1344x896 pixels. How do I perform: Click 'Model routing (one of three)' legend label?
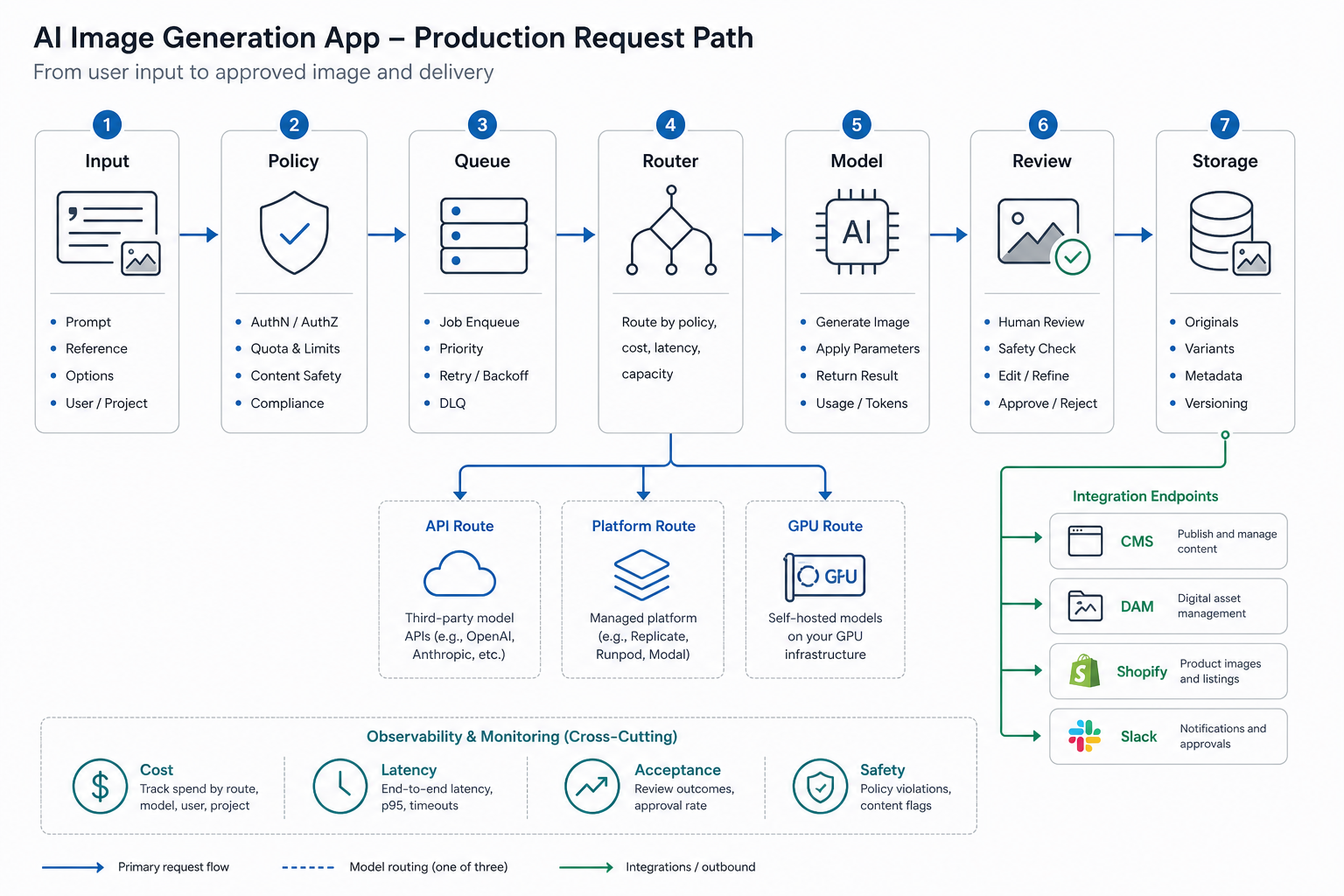(x=428, y=867)
